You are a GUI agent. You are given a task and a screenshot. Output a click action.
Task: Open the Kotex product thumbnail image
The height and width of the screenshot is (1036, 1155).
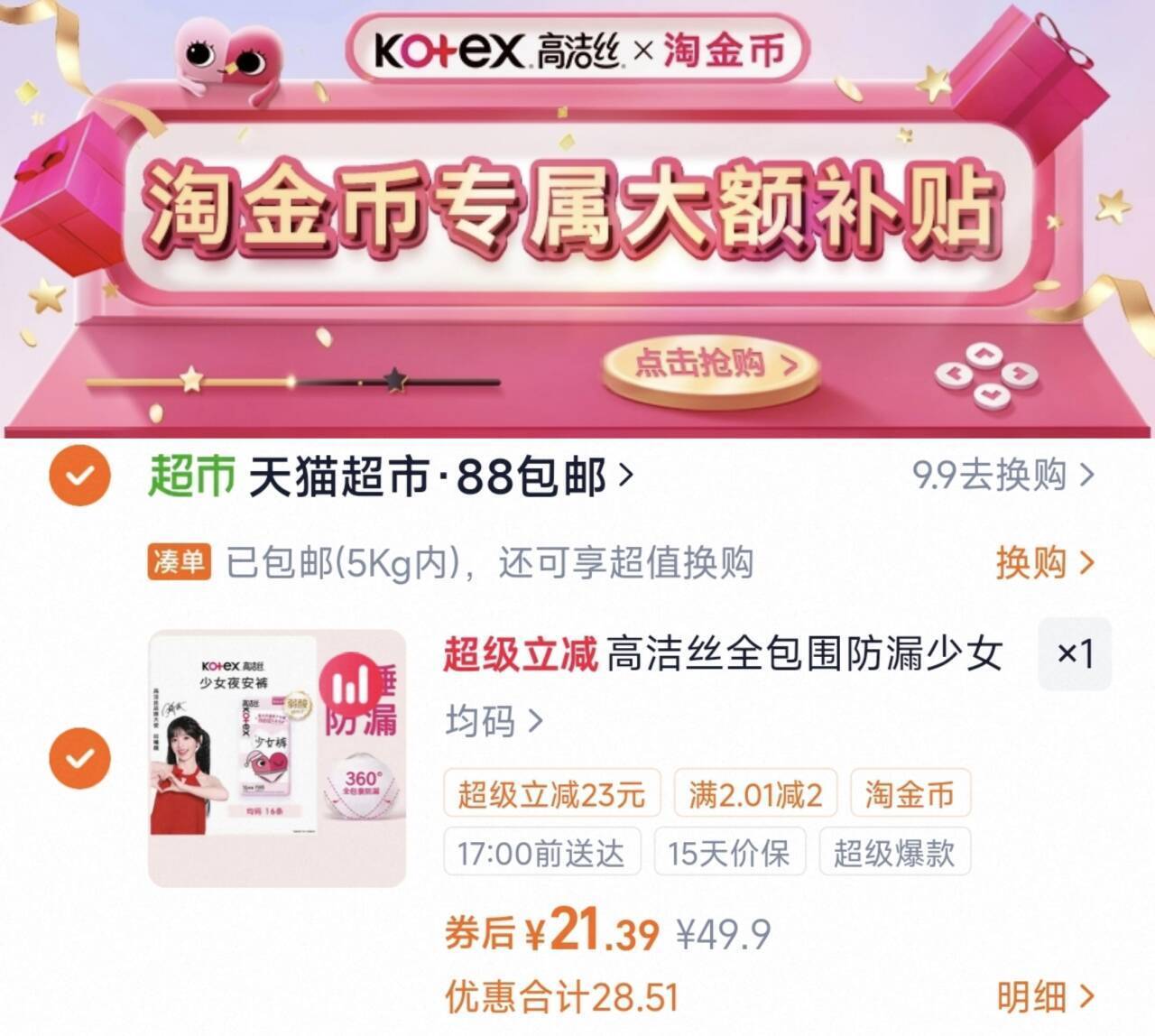(x=277, y=758)
